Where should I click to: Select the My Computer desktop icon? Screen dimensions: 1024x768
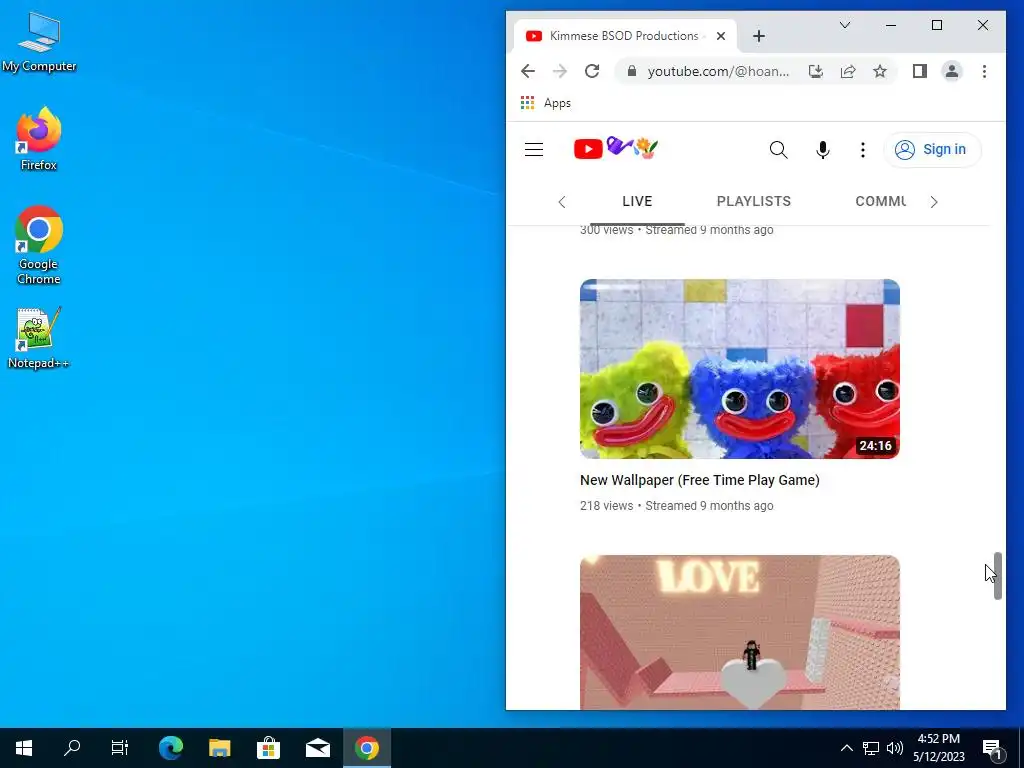39,41
